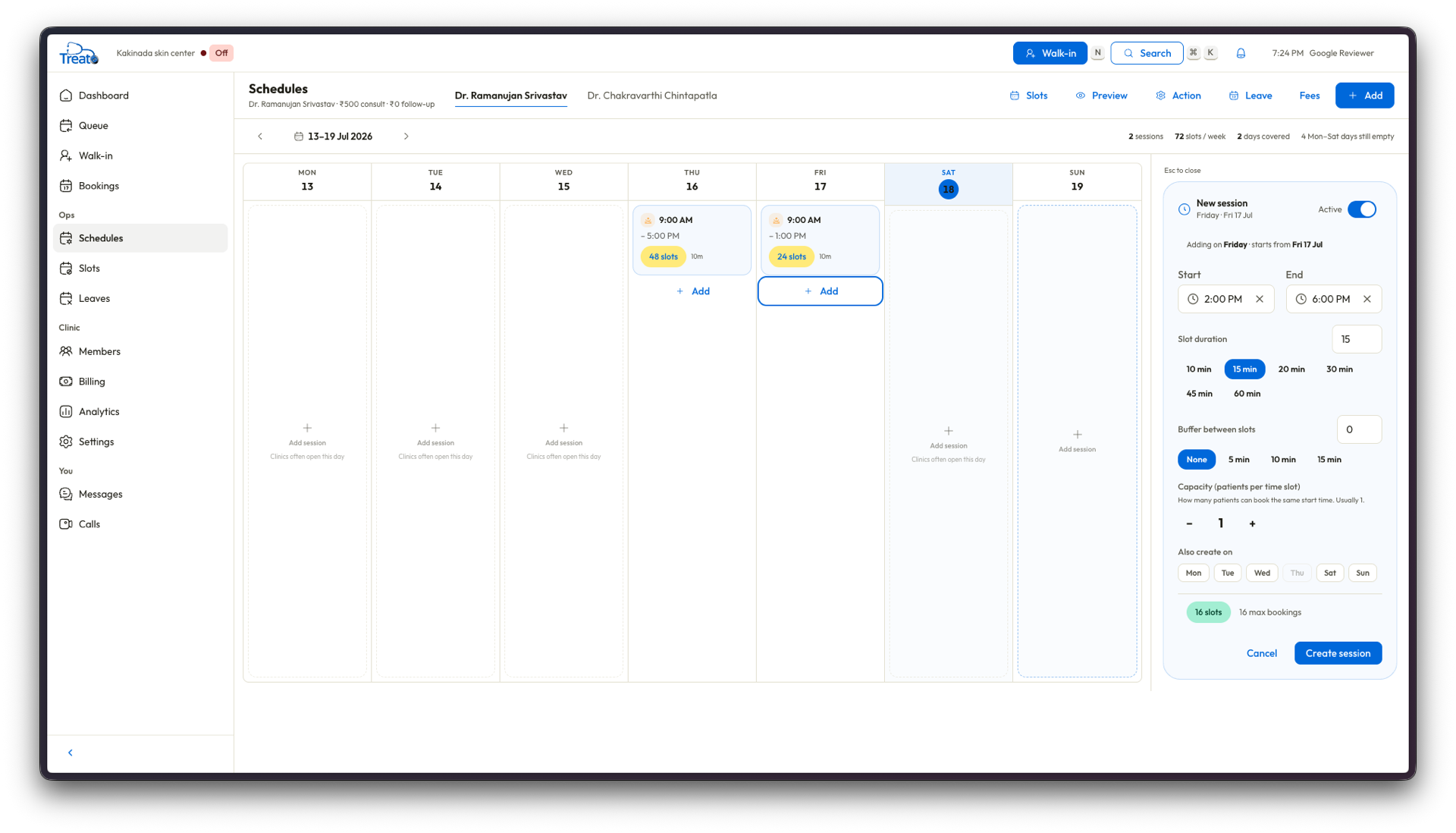The height and width of the screenshot is (833, 1456).
Task: Also create session on Sat
Action: tap(1330, 573)
